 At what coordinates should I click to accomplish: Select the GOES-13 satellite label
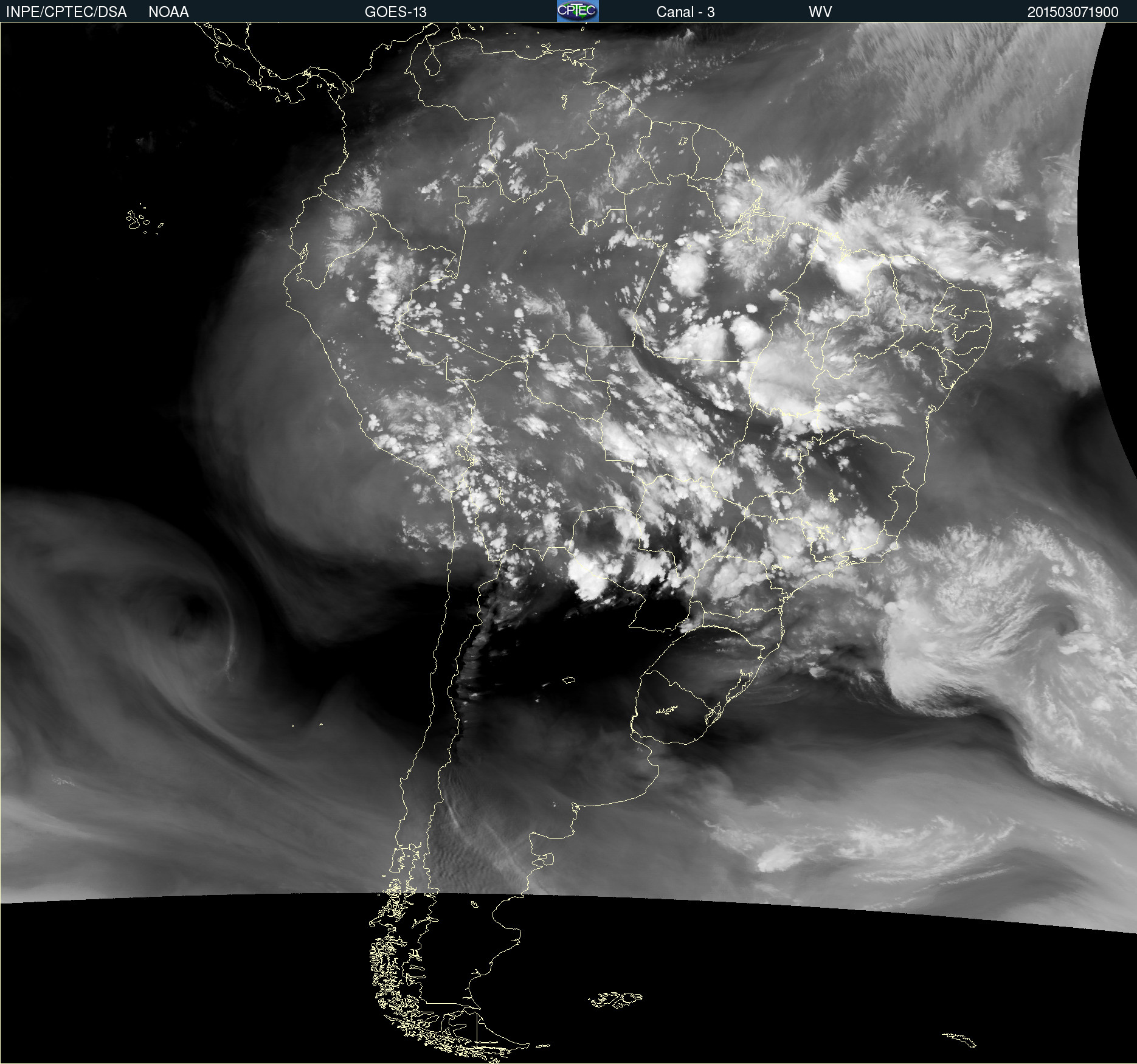(x=395, y=12)
